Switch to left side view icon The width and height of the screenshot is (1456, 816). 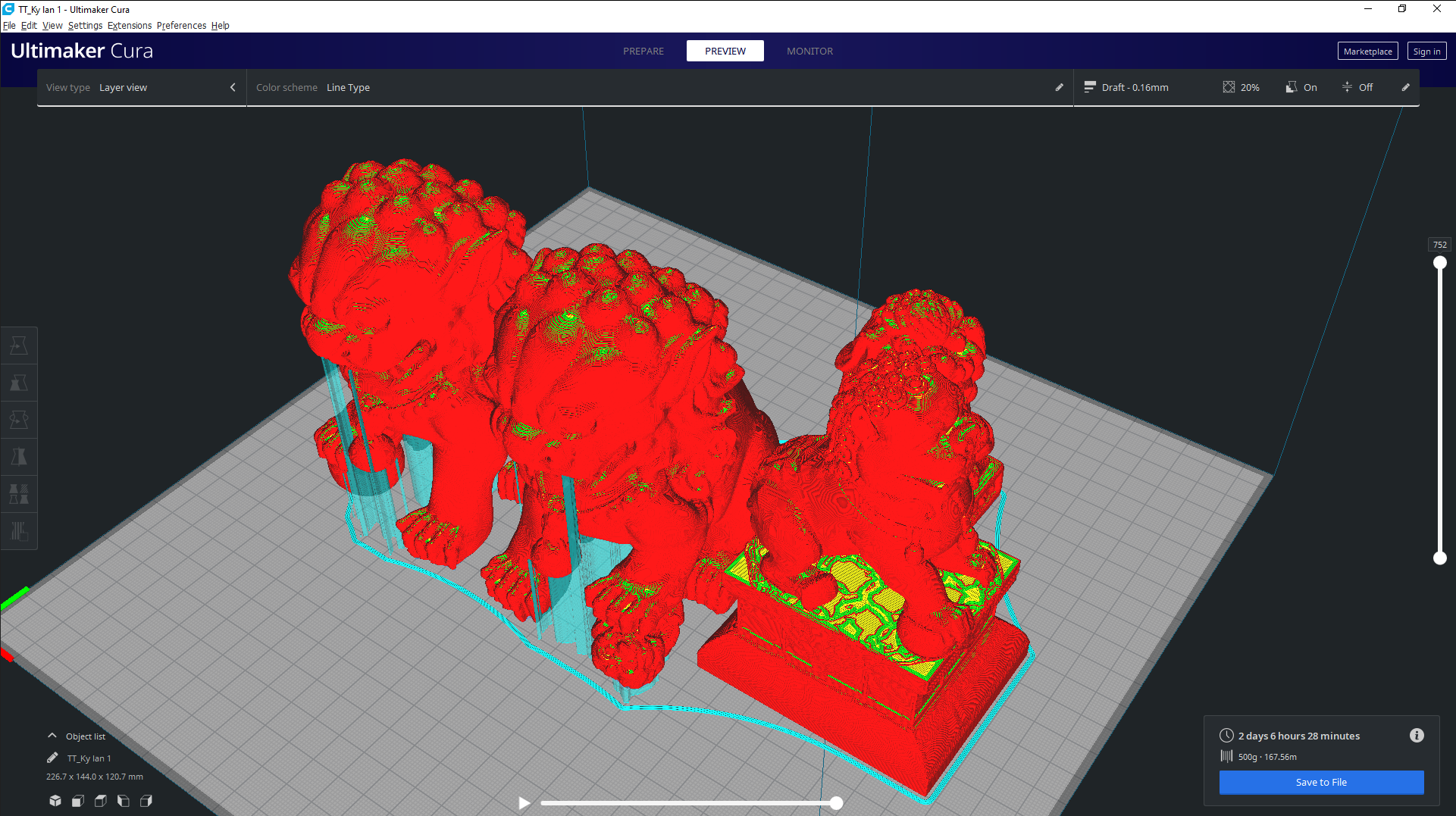coord(124,801)
